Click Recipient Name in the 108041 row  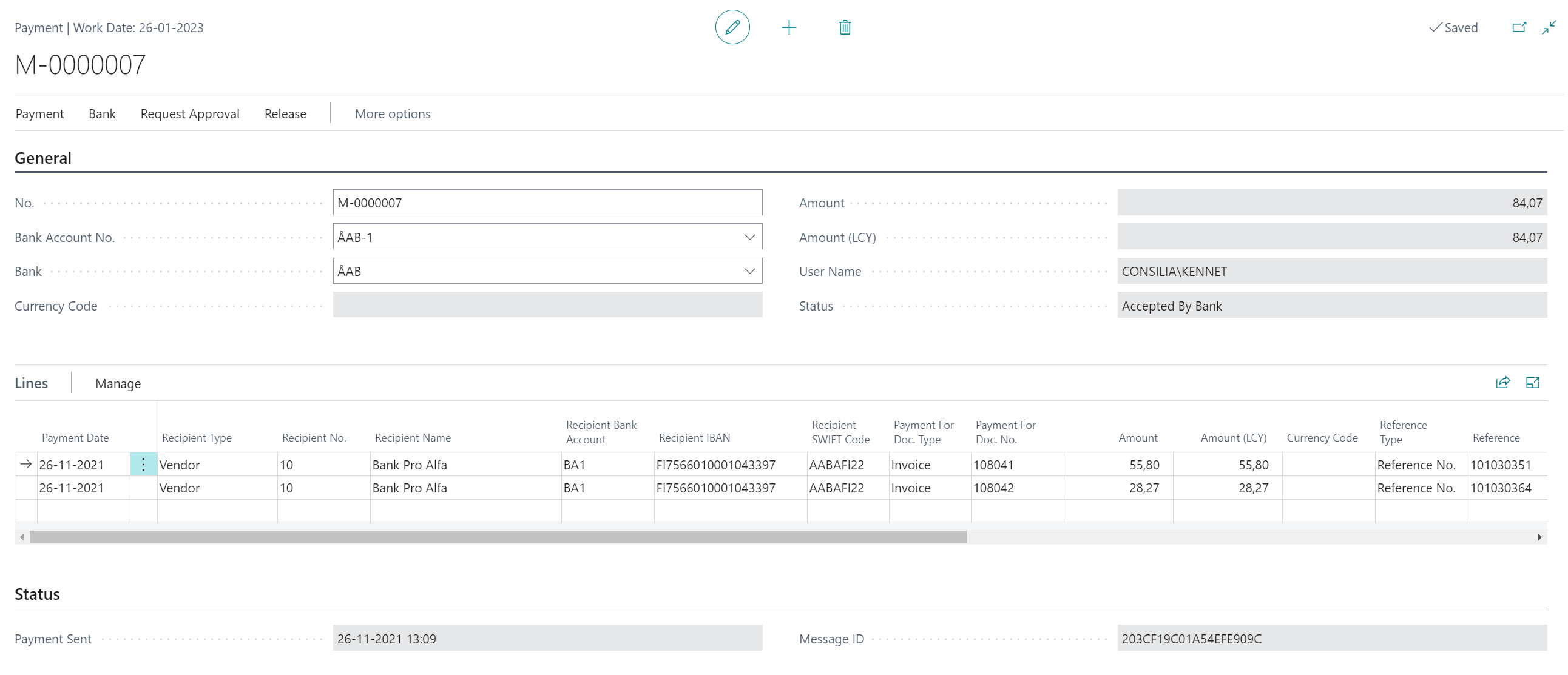pyautogui.click(x=465, y=465)
